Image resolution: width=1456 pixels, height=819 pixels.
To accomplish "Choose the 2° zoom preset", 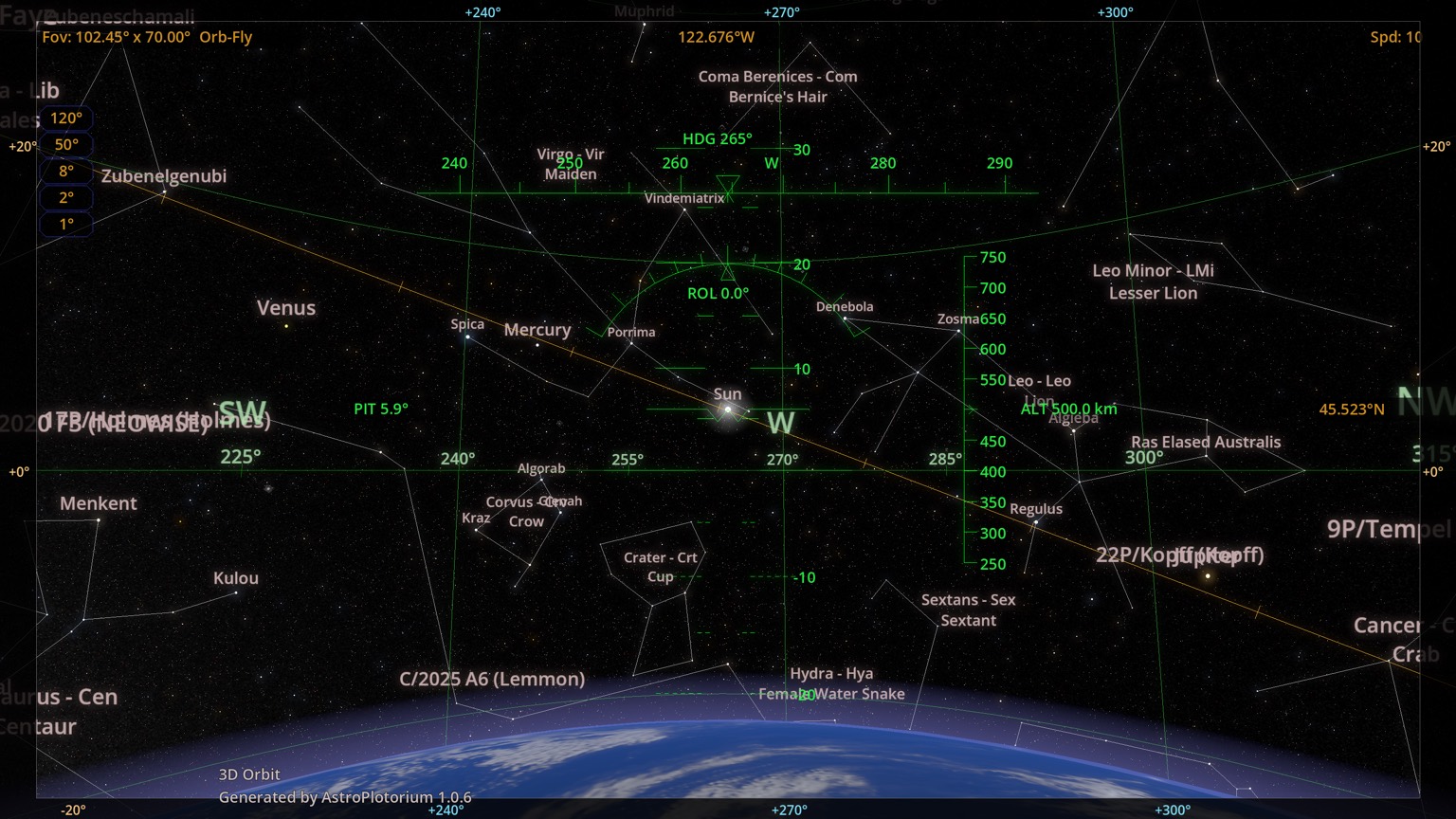I will pos(66,198).
